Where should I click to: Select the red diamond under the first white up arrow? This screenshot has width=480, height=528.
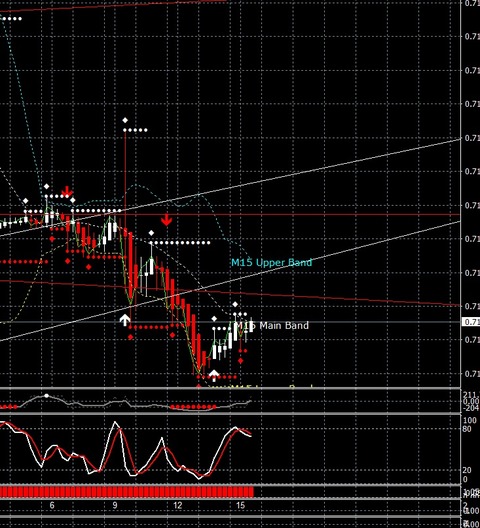click(131, 337)
